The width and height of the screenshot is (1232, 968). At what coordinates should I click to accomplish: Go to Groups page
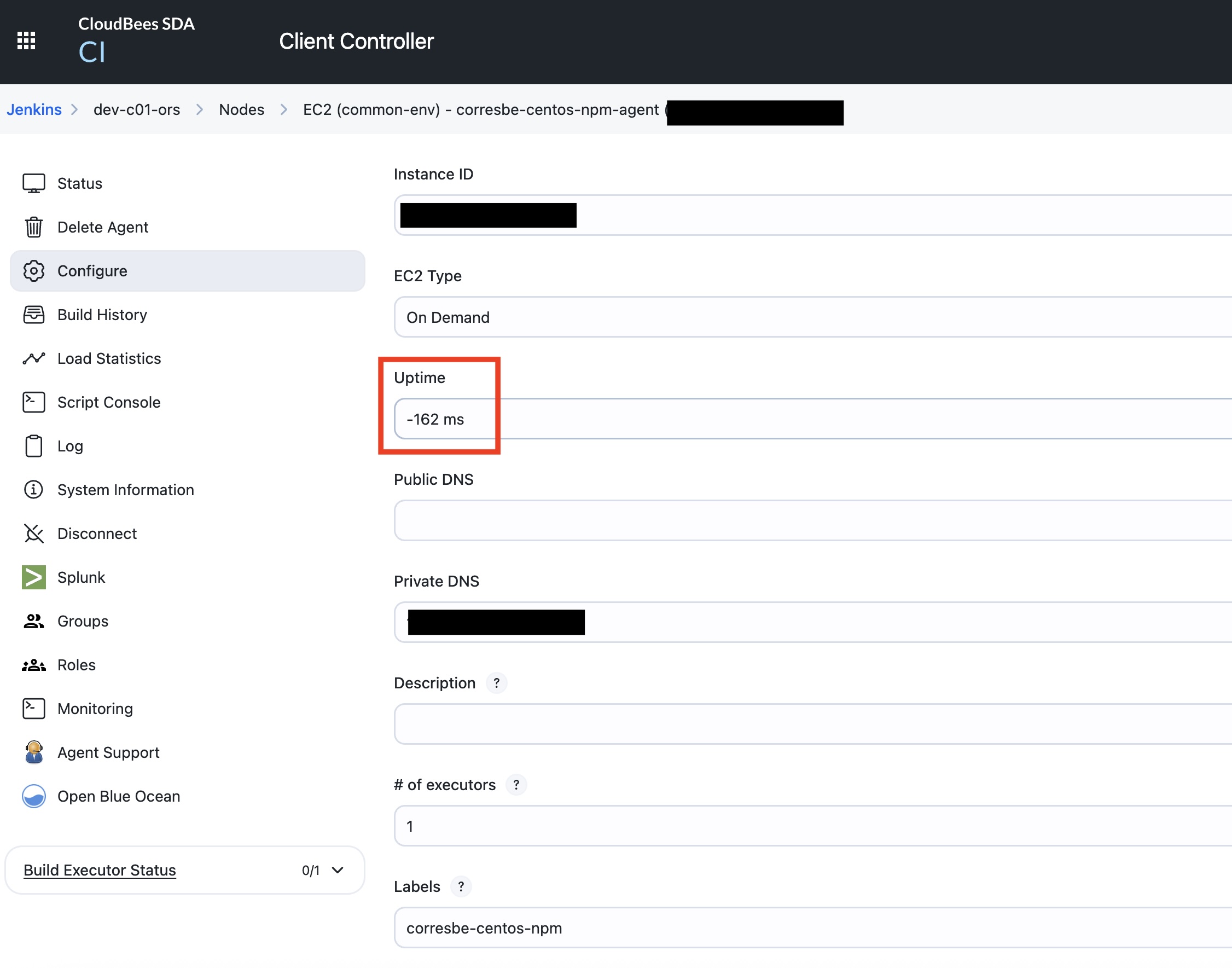point(187,621)
